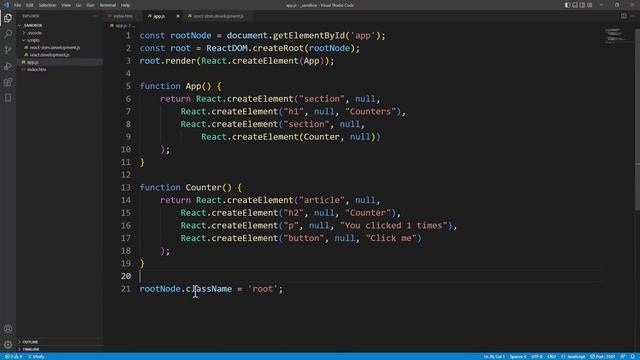Open notifications bell in status bar

(x=633, y=356)
